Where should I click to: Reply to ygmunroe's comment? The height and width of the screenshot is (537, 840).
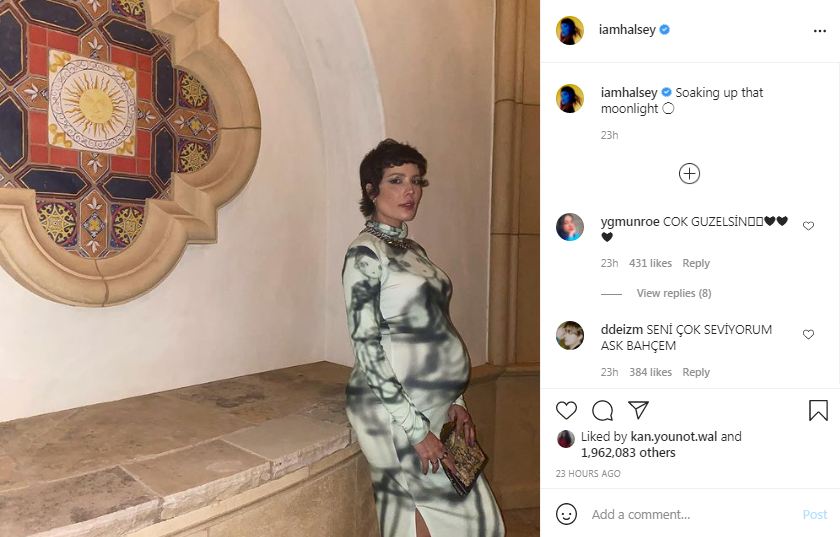[x=696, y=263]
